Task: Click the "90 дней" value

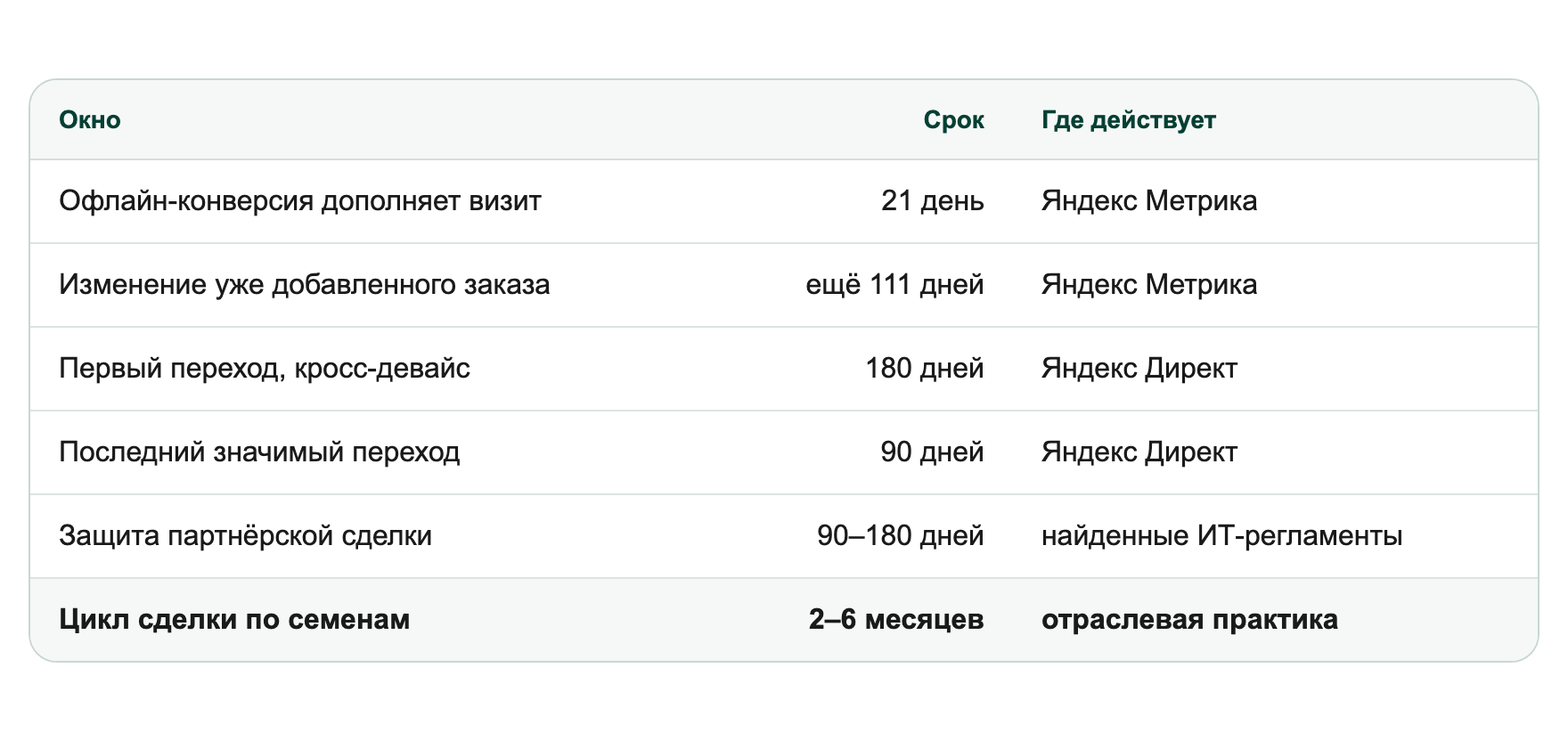Action: click(932, 452)
